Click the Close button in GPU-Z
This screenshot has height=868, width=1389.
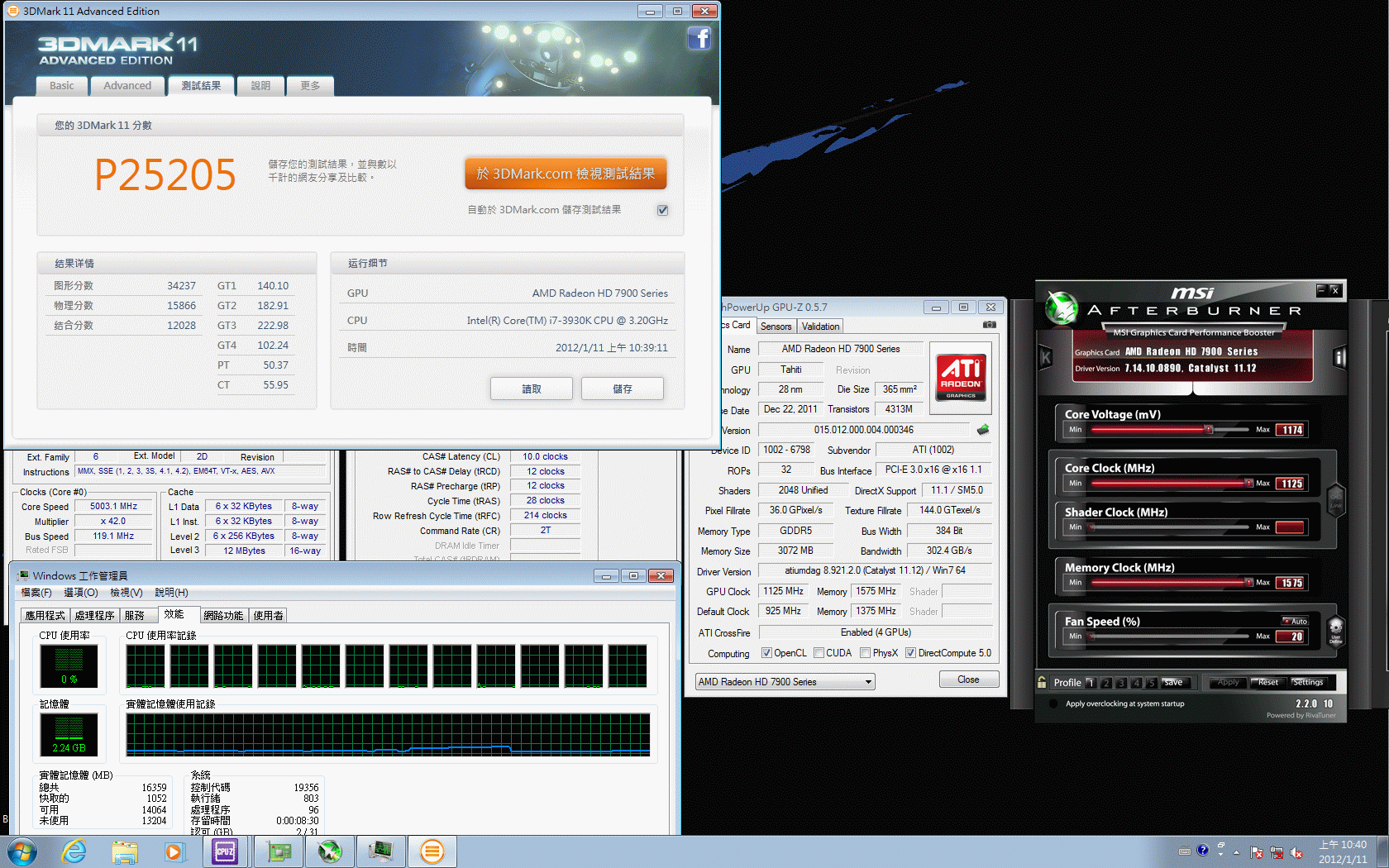click(x=968, y=680)
